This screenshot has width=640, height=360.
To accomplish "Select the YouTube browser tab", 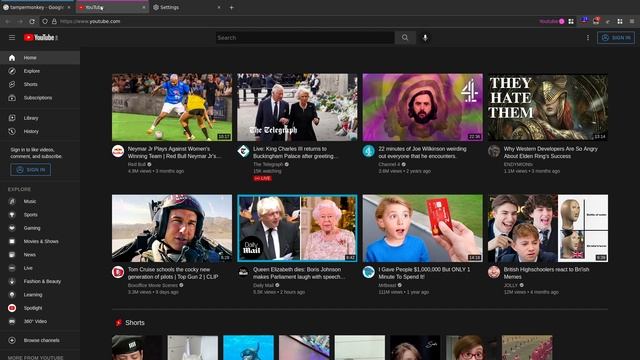I will (112, 7).
